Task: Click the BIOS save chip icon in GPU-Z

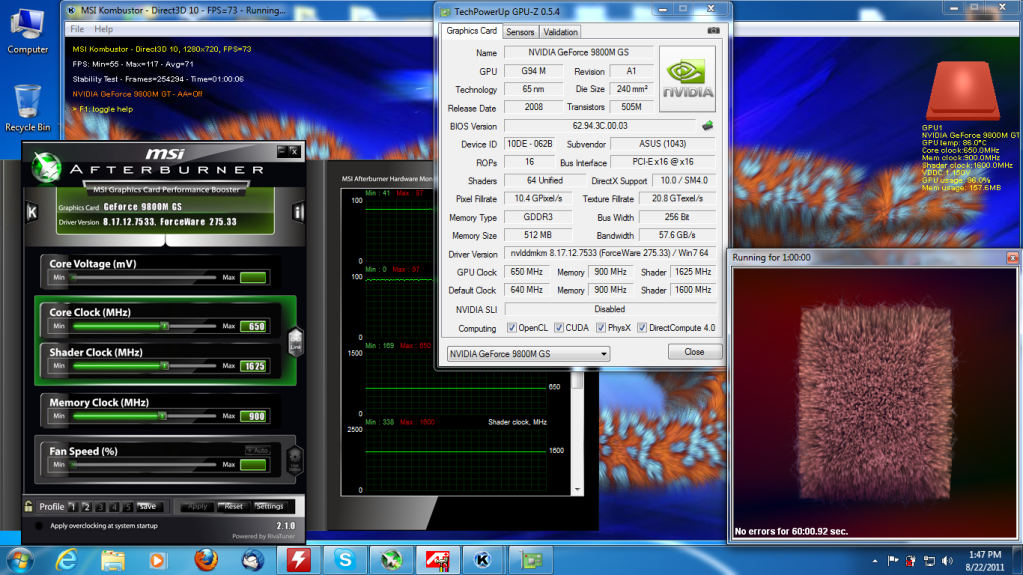Action: pos(707,125)
